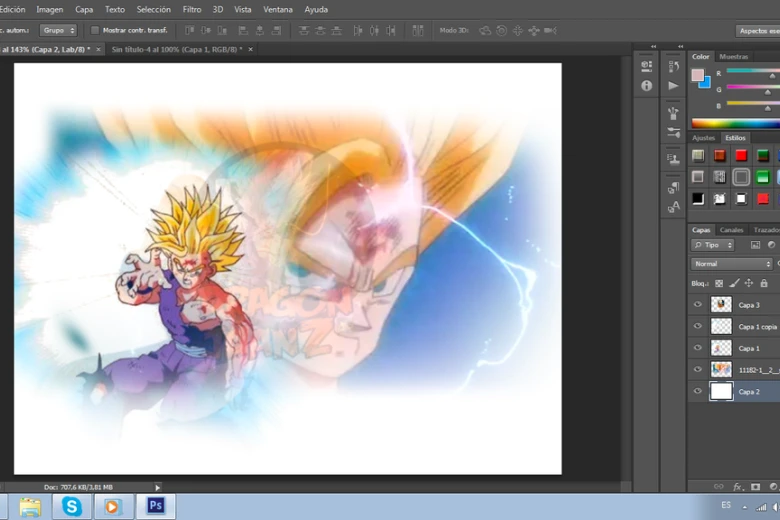
Task: Click the distribute vertical centers icon
Action: pyautogui.click(x=320, y=30)
